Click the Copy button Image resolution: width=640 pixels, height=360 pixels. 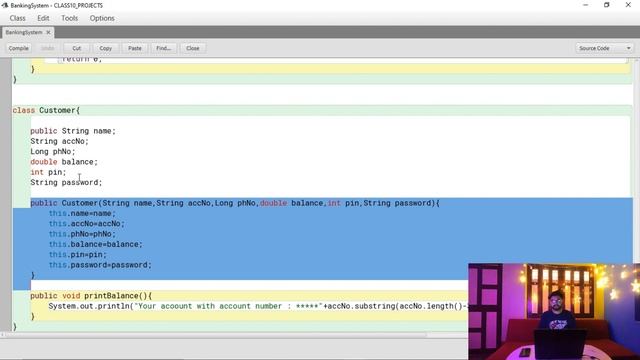pos(105,48)
